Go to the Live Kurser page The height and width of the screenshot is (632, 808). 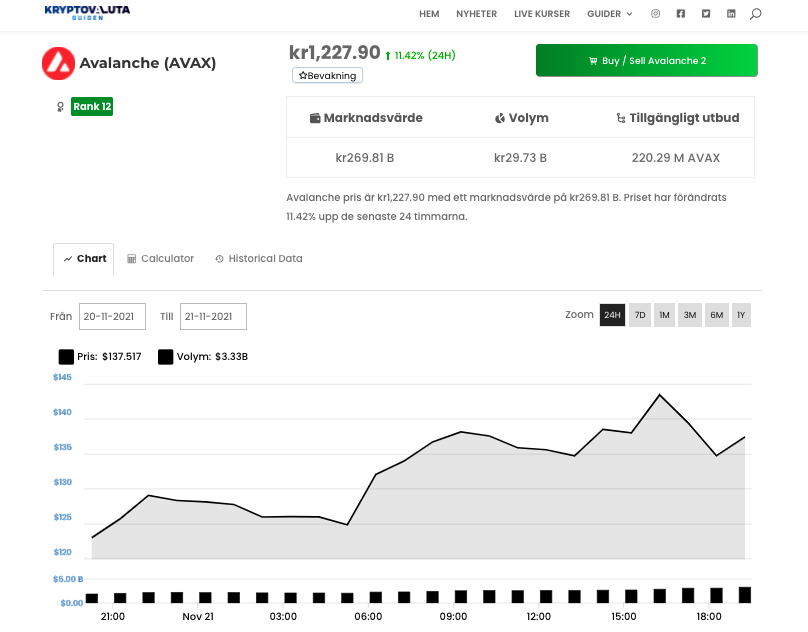pos(541,14)
